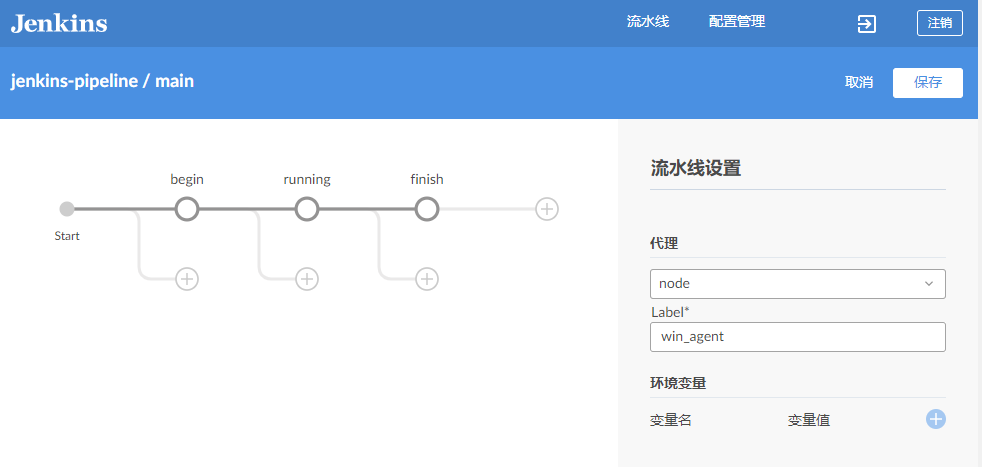Add a new environment variable
Image resolution: width=982 pixels, height=467 pixels.
point(936,419)
